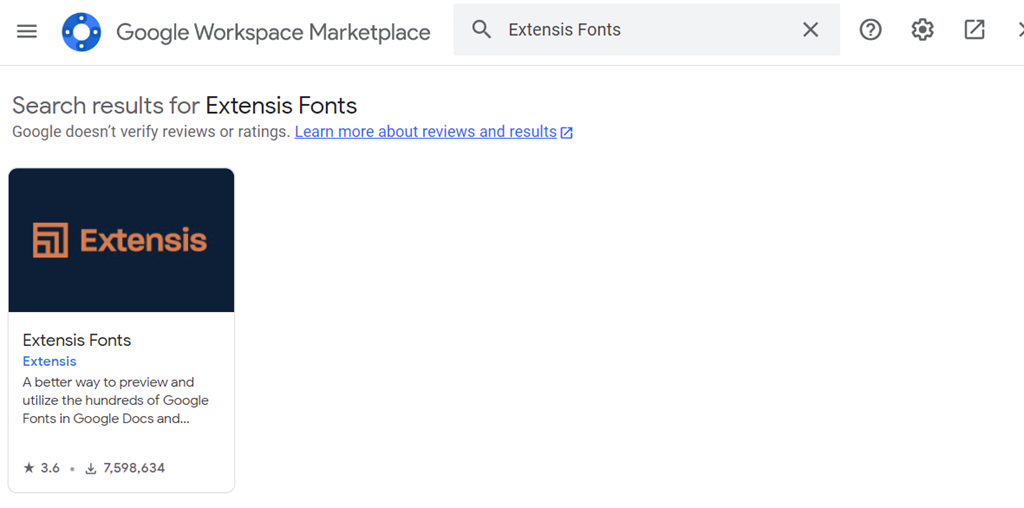Click the open in new window icon
The height and width of the screenshot is (508, 1024).
[974, 29]
